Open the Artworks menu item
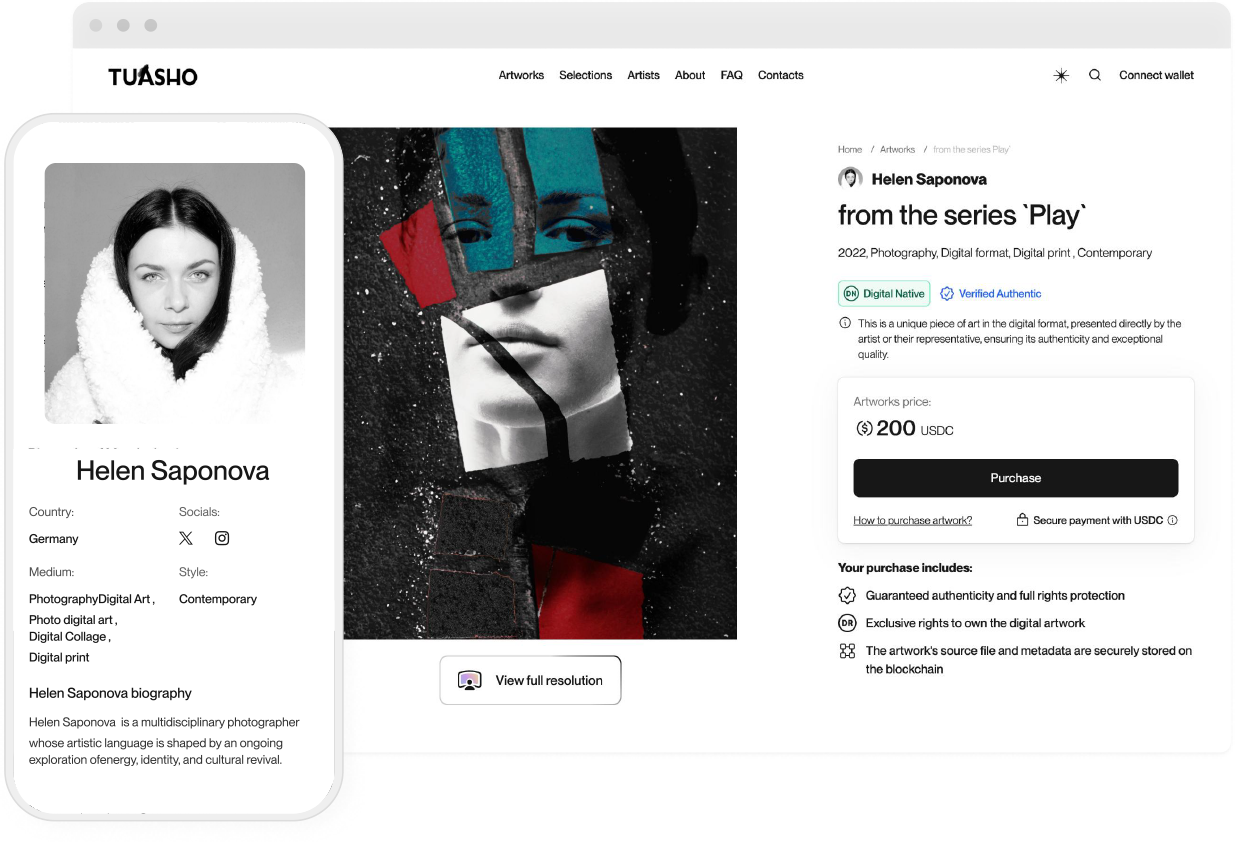1235x848 pixels. (x=521, y=75)
